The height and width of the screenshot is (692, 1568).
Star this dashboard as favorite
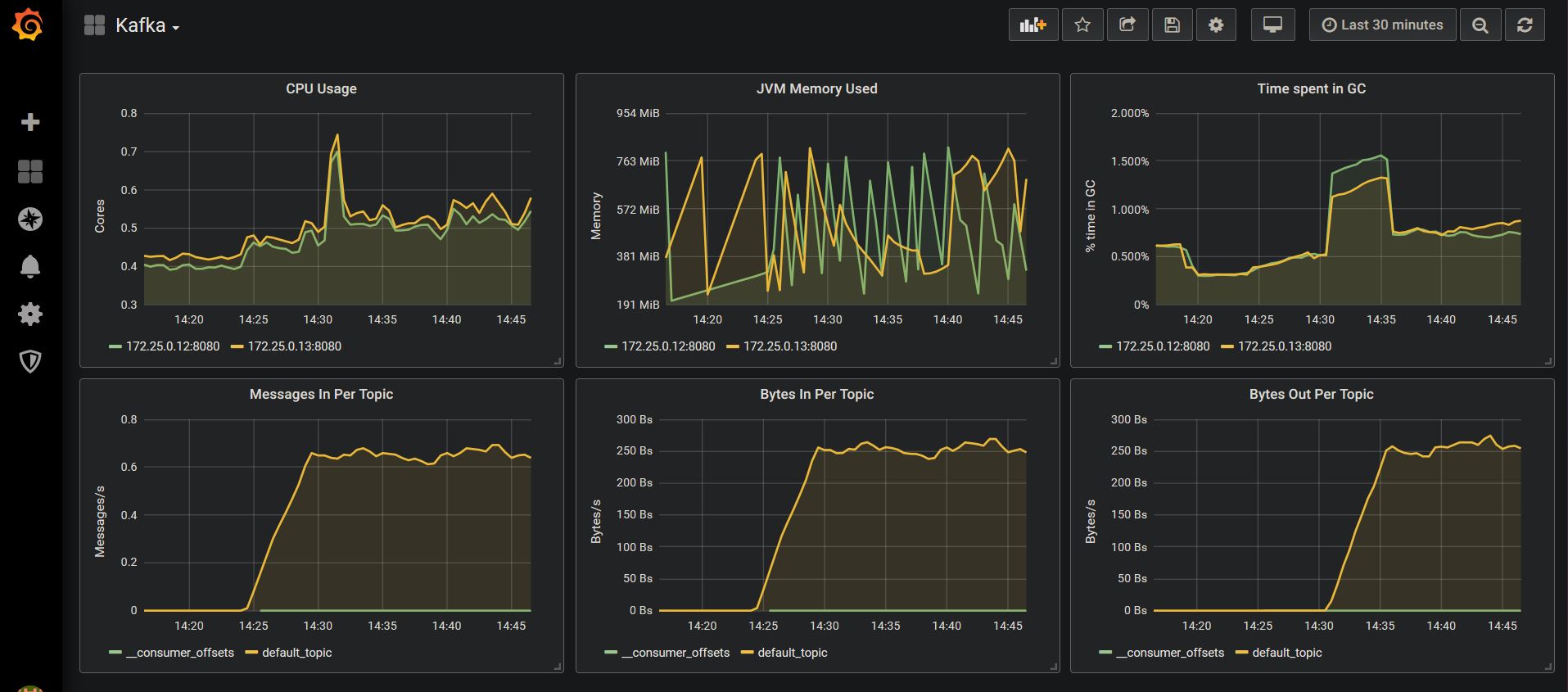tap(1082, 25)
